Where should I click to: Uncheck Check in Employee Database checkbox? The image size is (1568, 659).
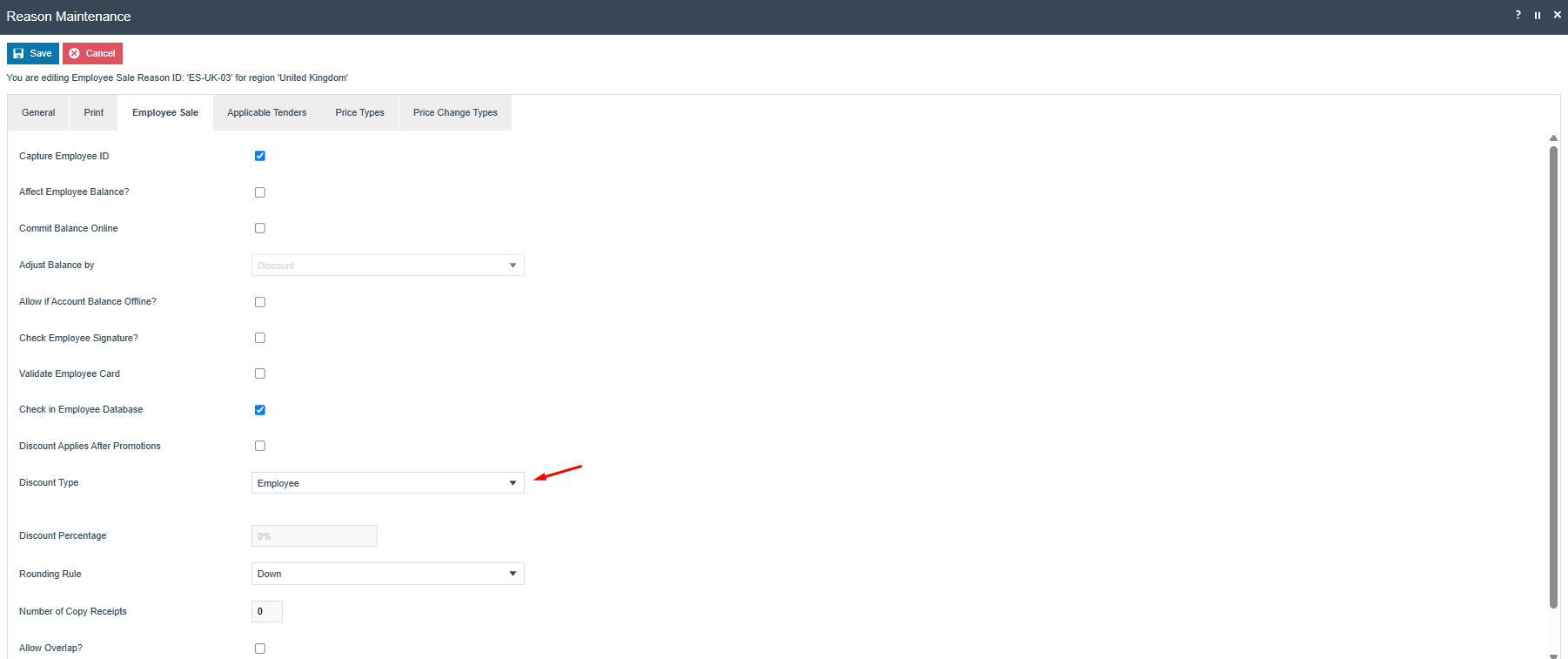[260, 410]
